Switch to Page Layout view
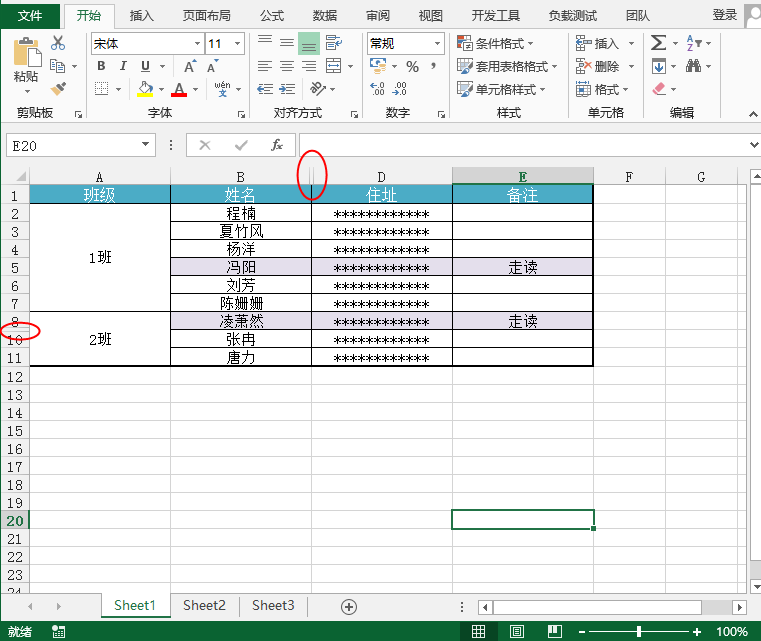The image size is (761, 641). (517, 631)
